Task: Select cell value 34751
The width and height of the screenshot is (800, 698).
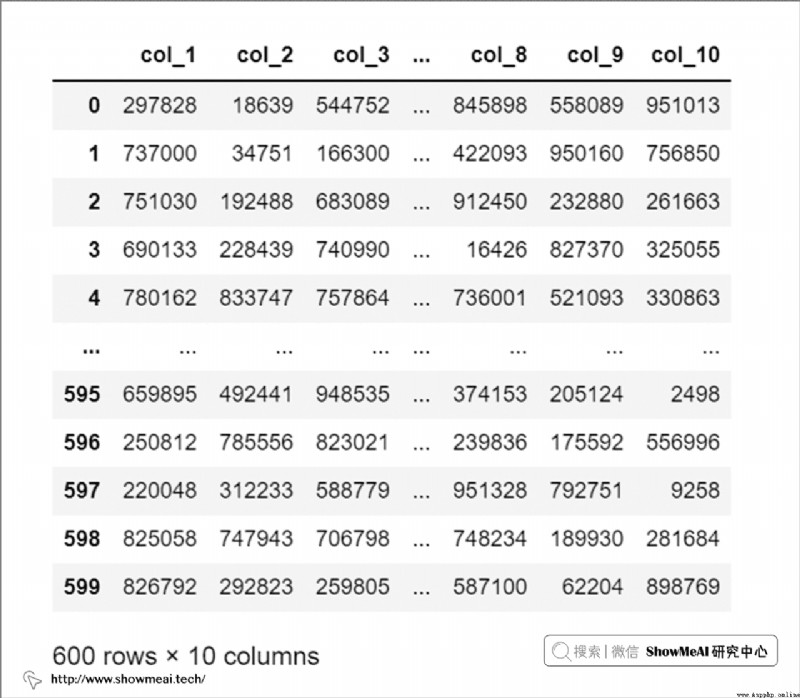Action: 263,154
